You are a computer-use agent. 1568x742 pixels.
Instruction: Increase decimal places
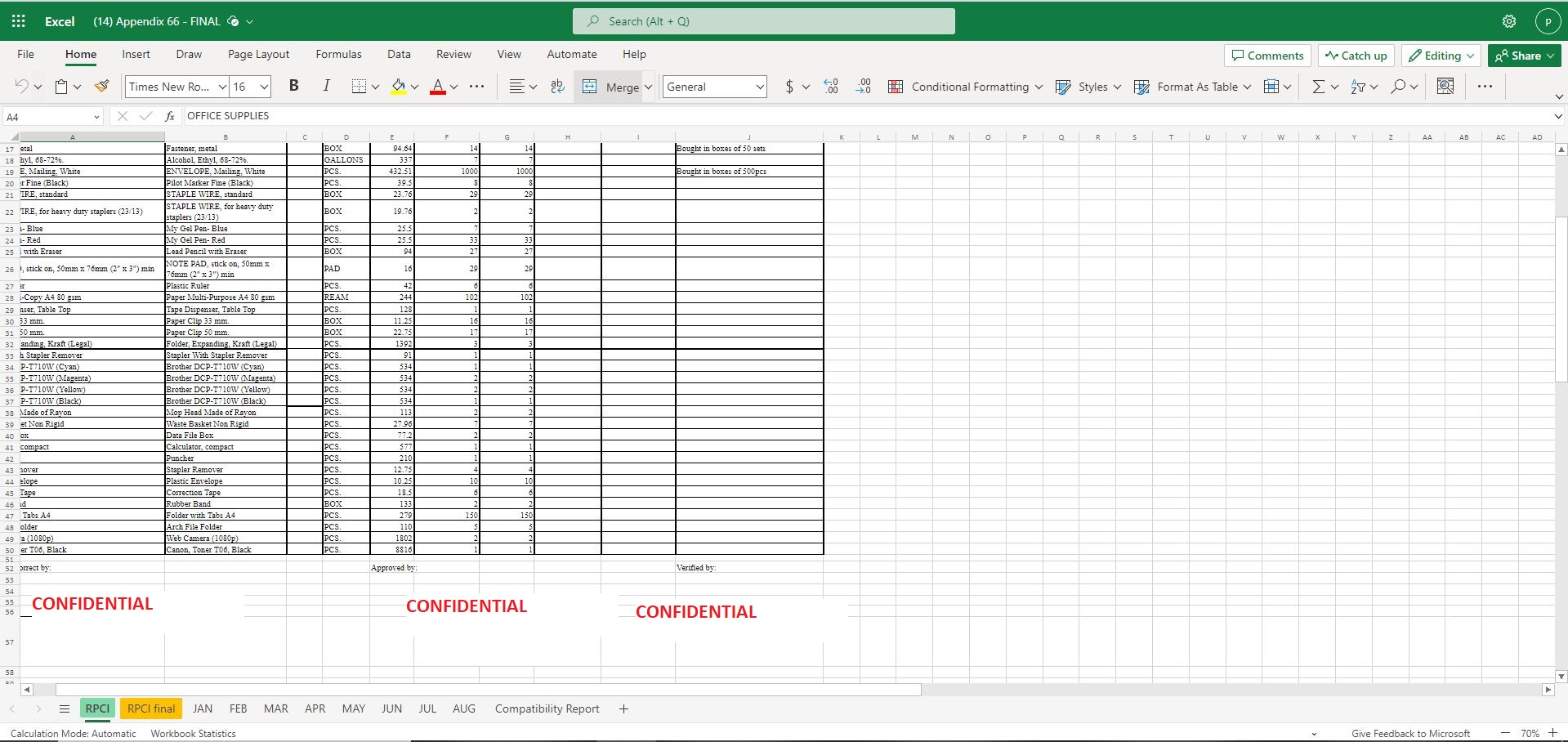864,87
